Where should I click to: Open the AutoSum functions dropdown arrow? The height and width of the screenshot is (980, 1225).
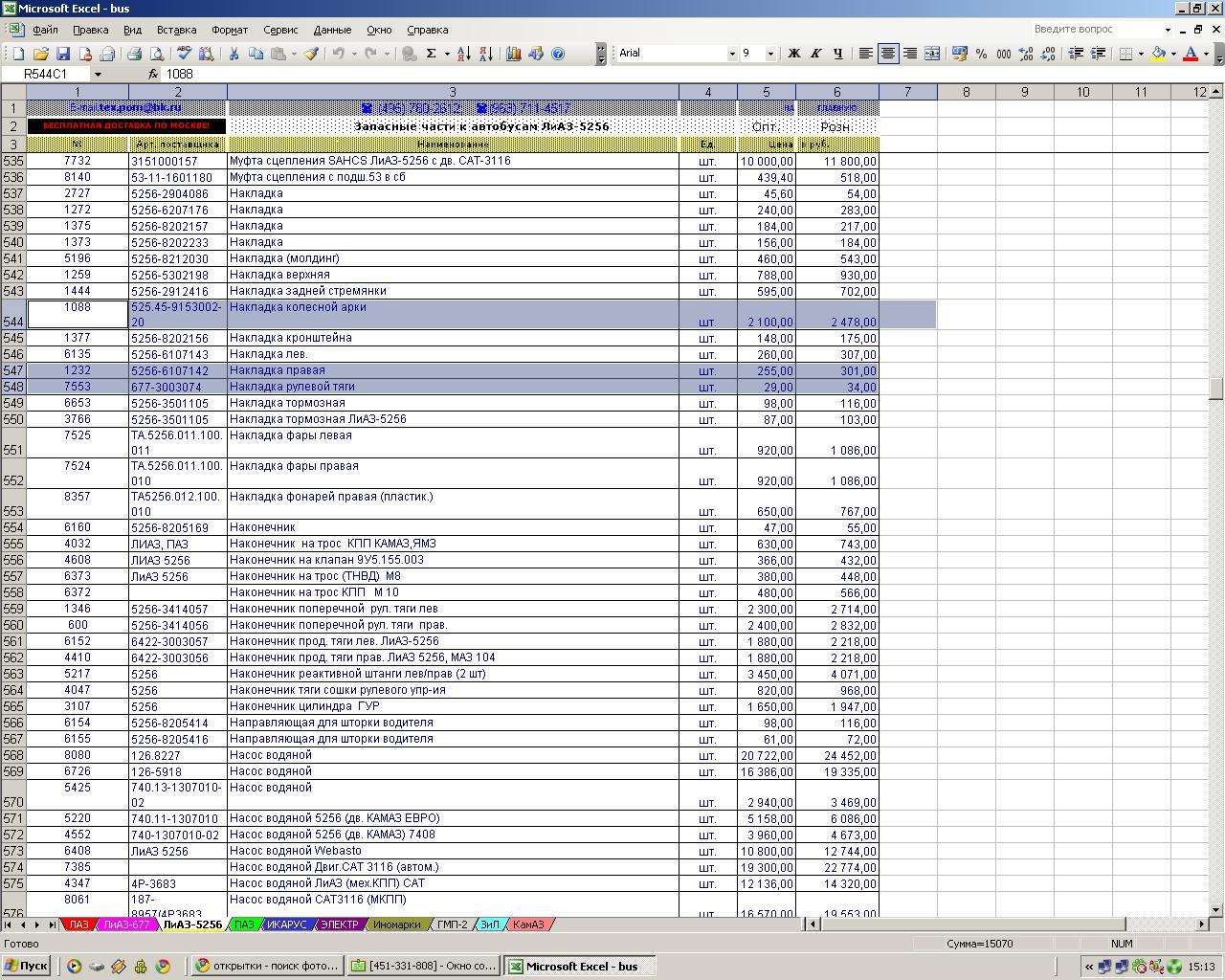coord(447,54)
